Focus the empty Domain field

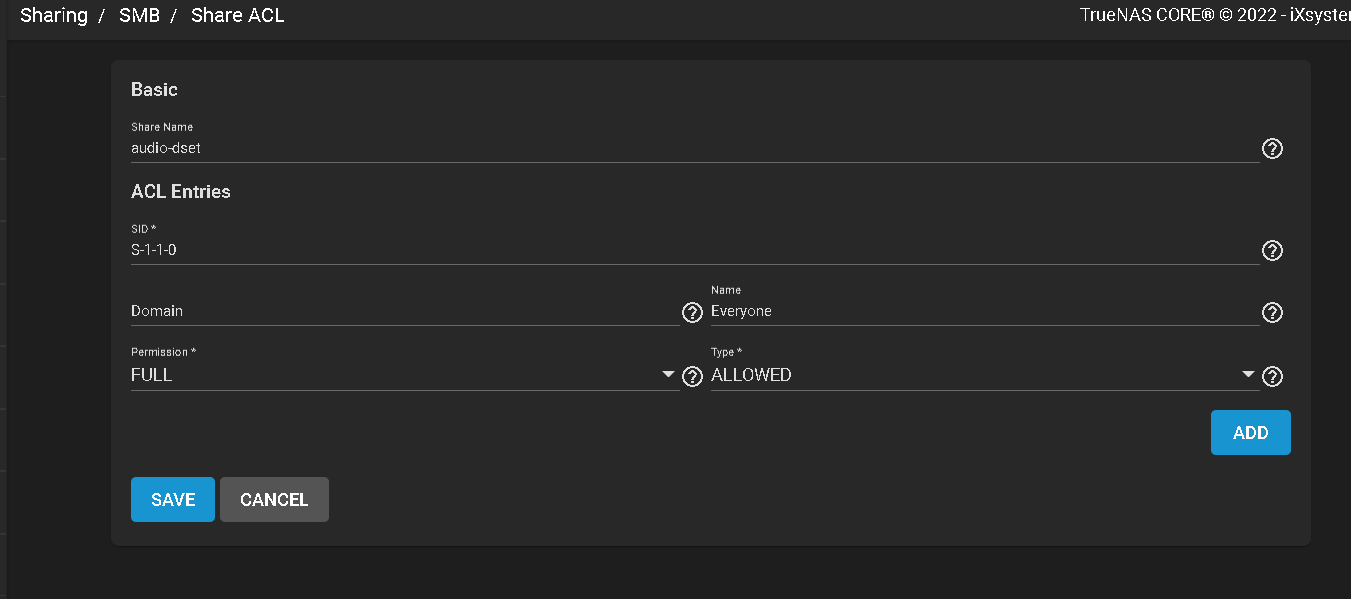pyautogui.click(x=405, y=311)
